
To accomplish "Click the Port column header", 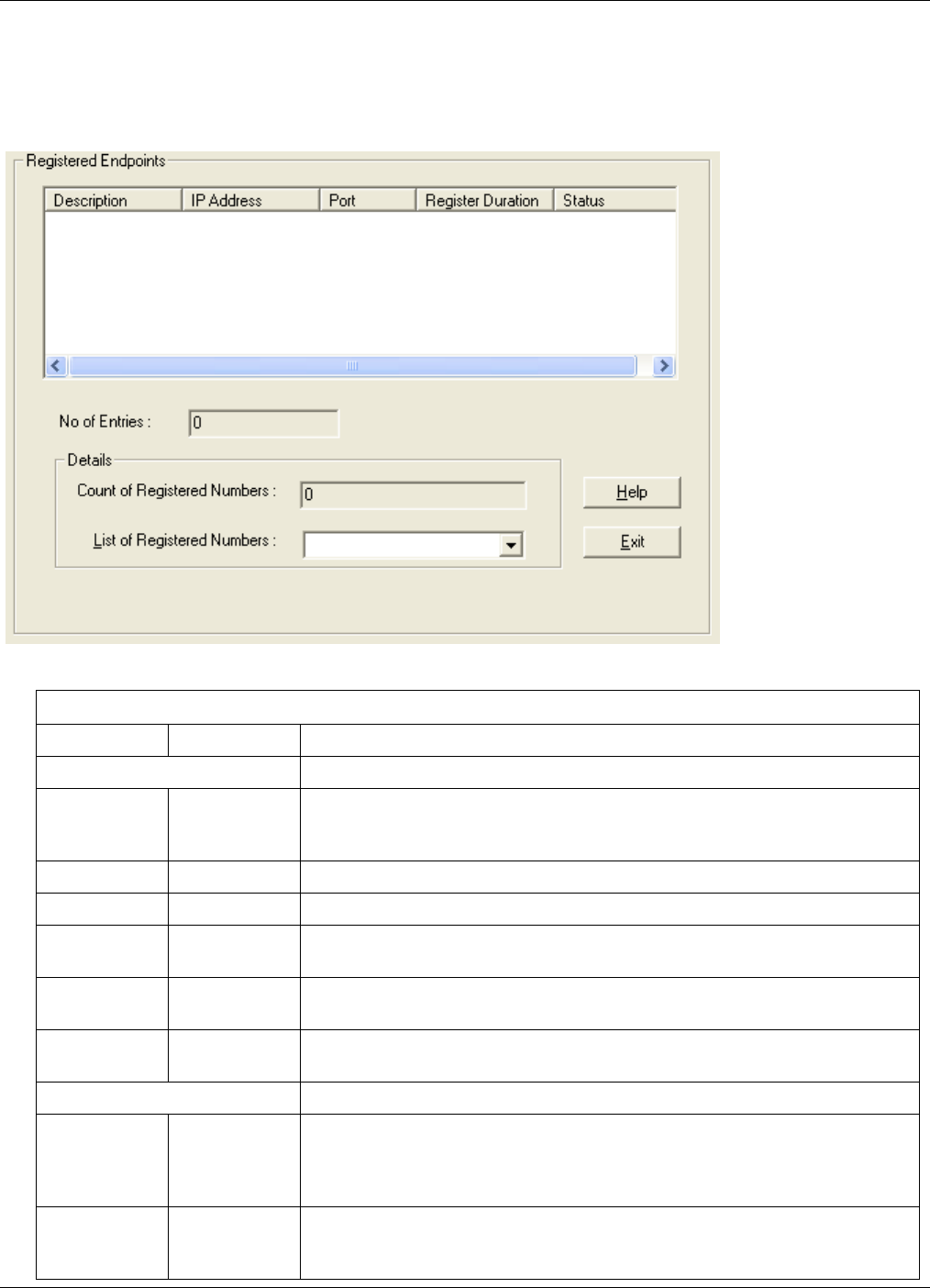I will click(368, 200).
